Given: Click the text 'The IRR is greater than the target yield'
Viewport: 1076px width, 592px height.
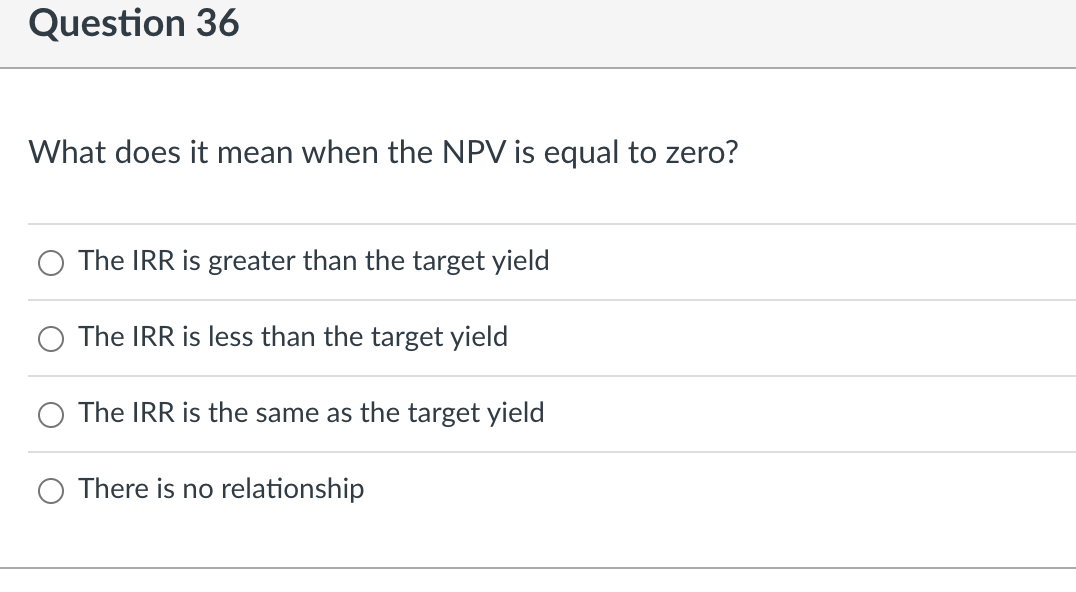Looking at the screenshot, I should coord(314,261).
